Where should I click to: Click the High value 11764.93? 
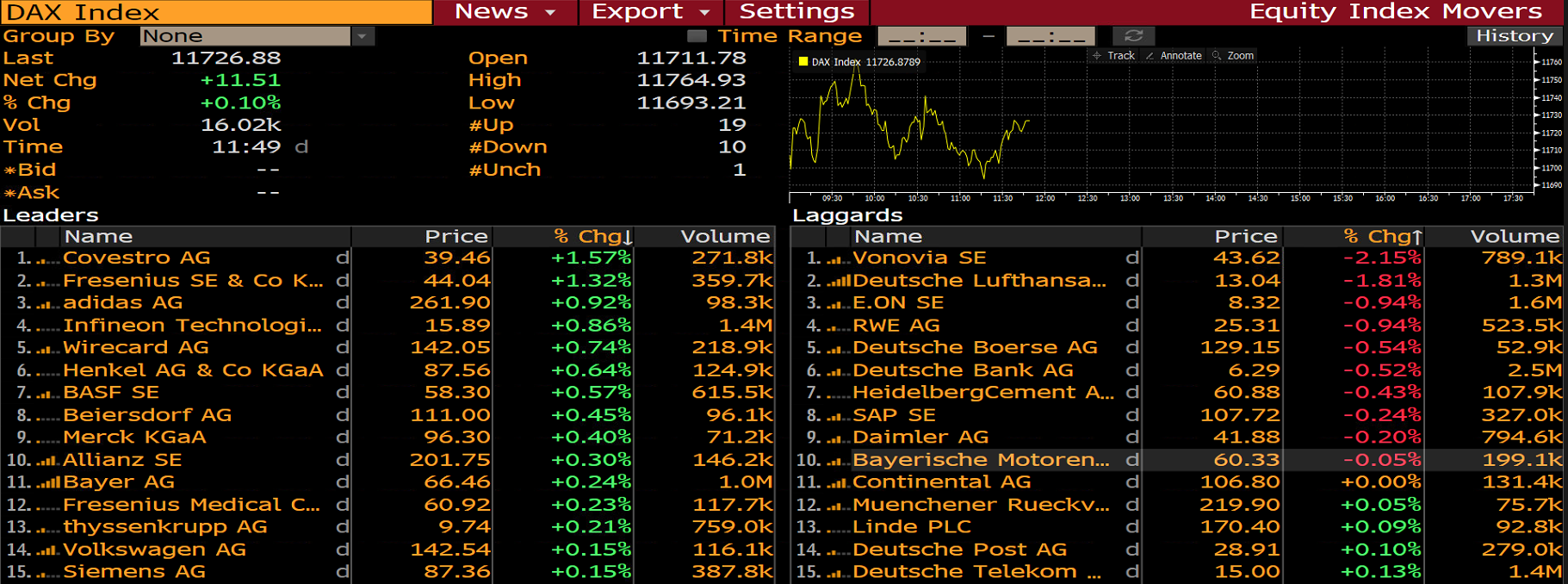[691, 80]
